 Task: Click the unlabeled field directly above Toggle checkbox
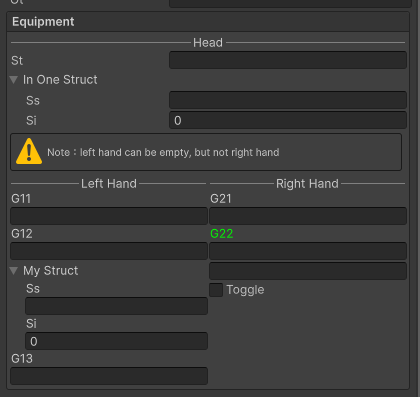308,271
